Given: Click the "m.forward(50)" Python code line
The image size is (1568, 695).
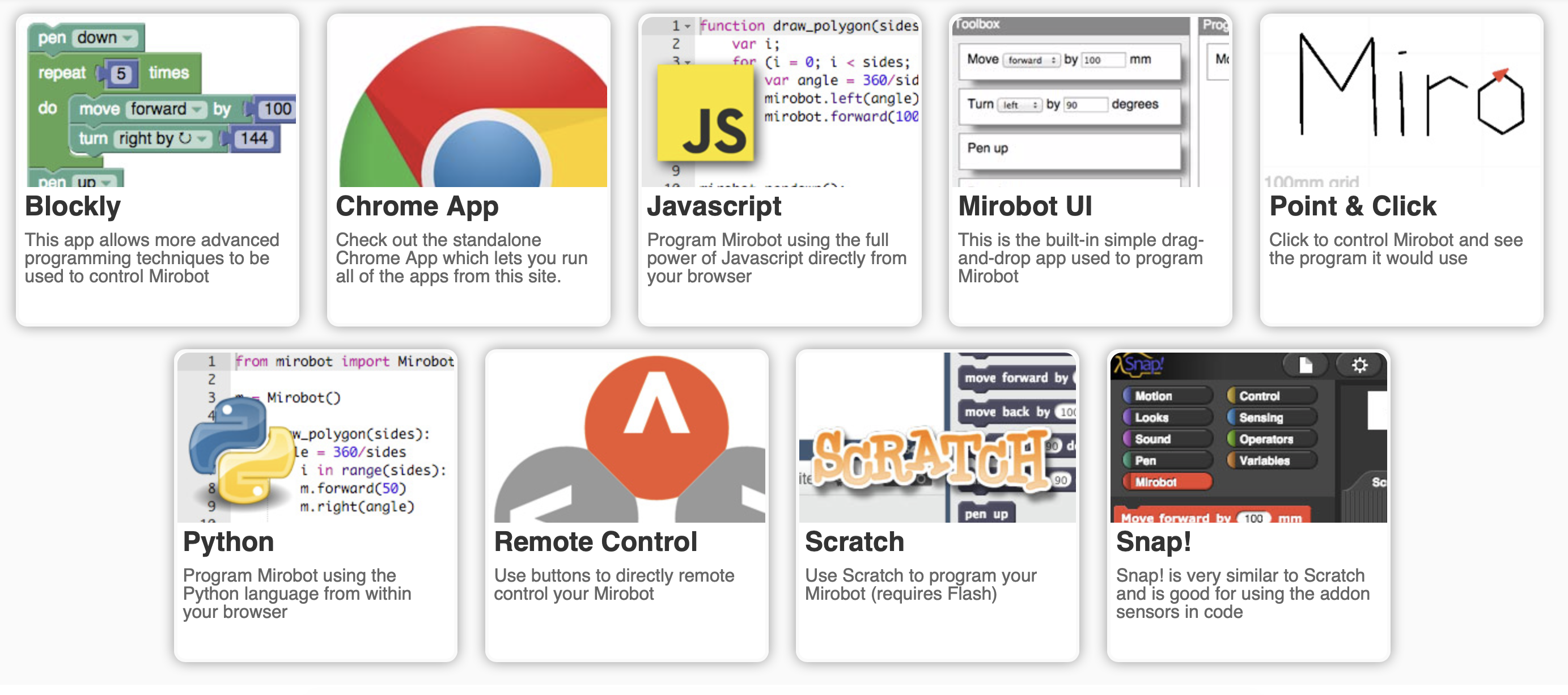Looking at the screenshot, I should (353, 489).
